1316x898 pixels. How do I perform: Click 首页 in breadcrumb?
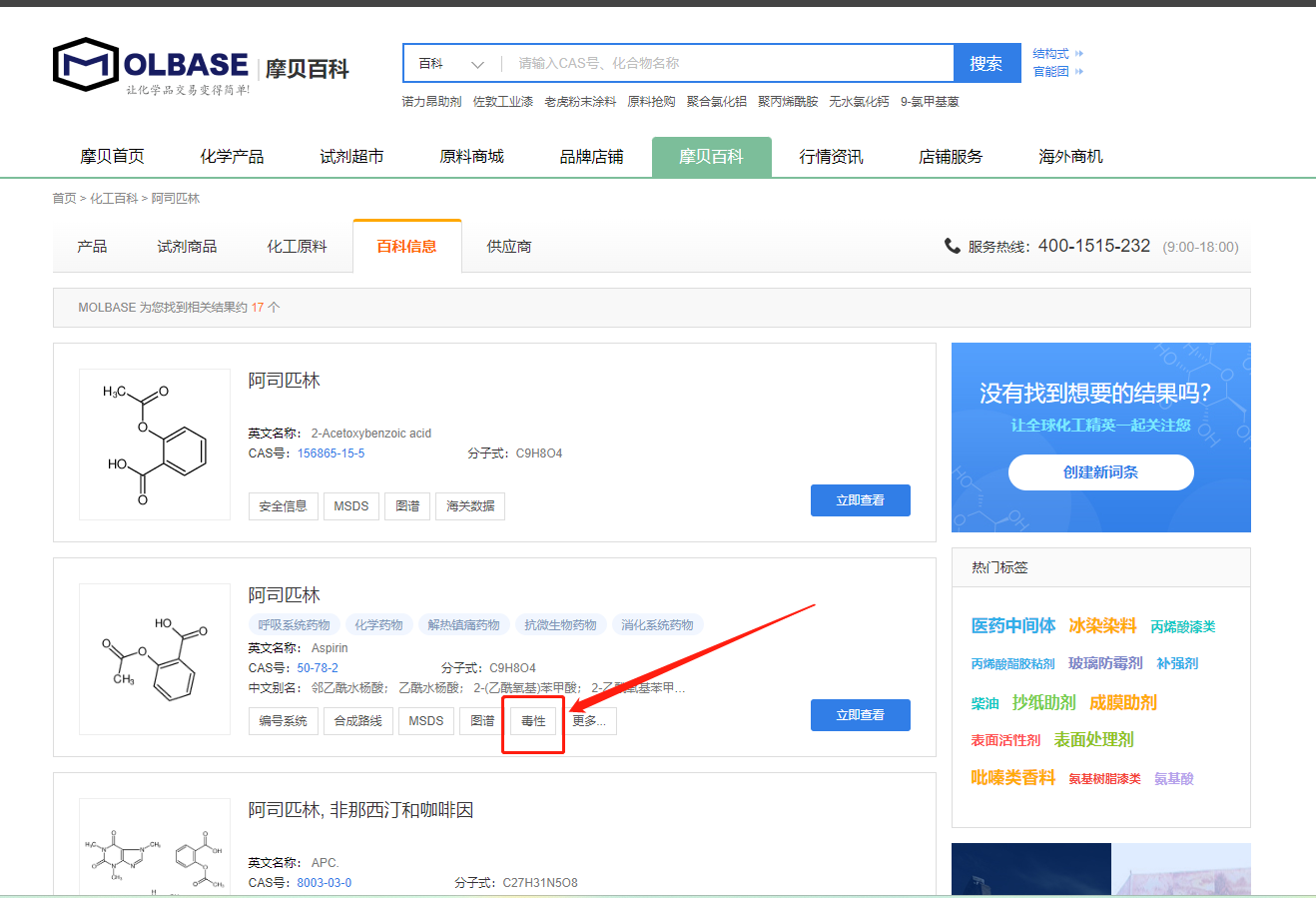64,199
